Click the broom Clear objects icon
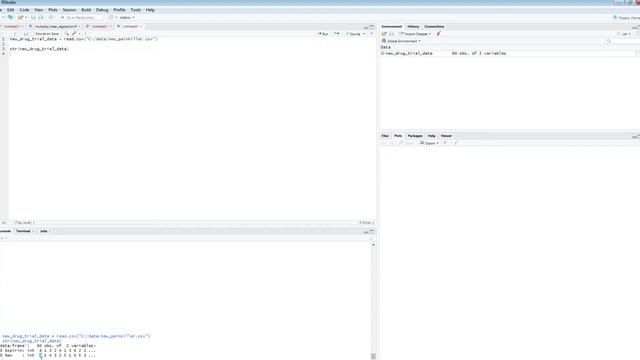The width and height of the screenshot is (640, 360). pyautogui.click(x=439, y=34)
